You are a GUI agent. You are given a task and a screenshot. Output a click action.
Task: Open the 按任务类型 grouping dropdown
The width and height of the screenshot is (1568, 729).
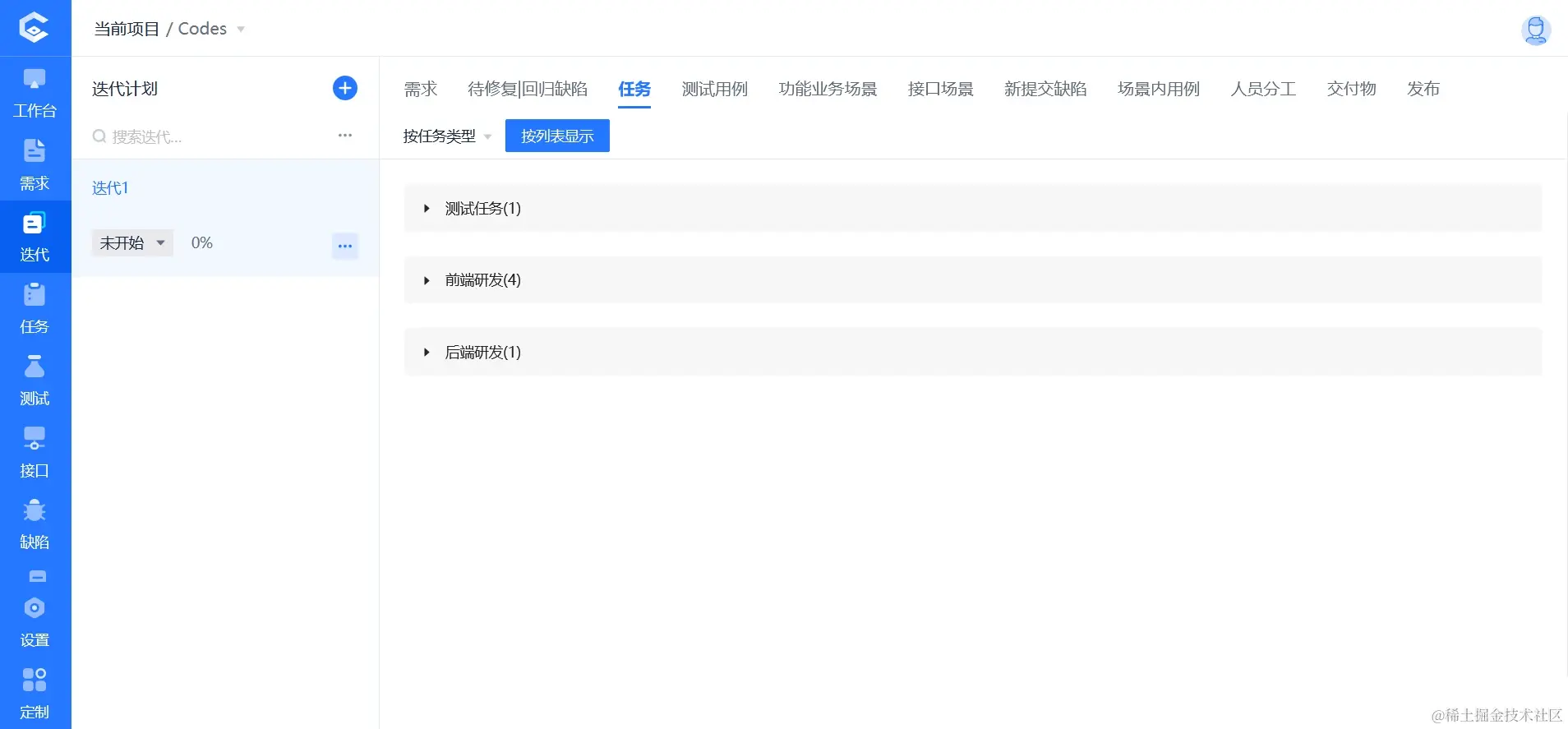coord(447,136)
